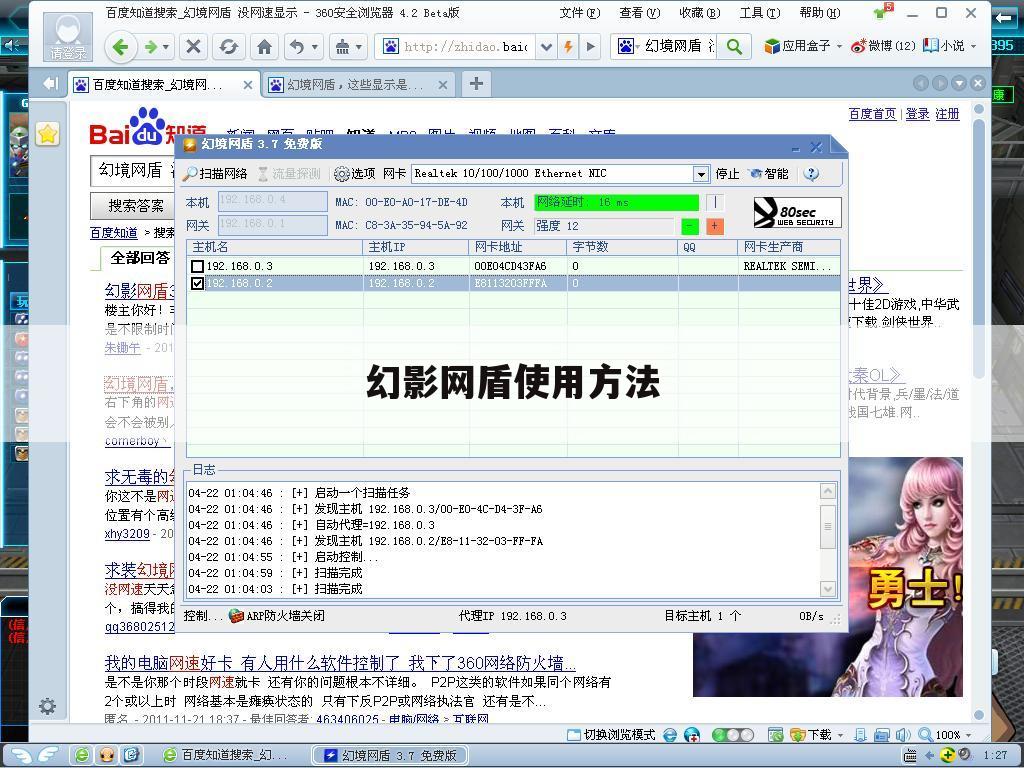This screenshot has height=768, width=1024.
Task: Toggle the three-circle green switch in status bar
Action: tap(732, 735)
